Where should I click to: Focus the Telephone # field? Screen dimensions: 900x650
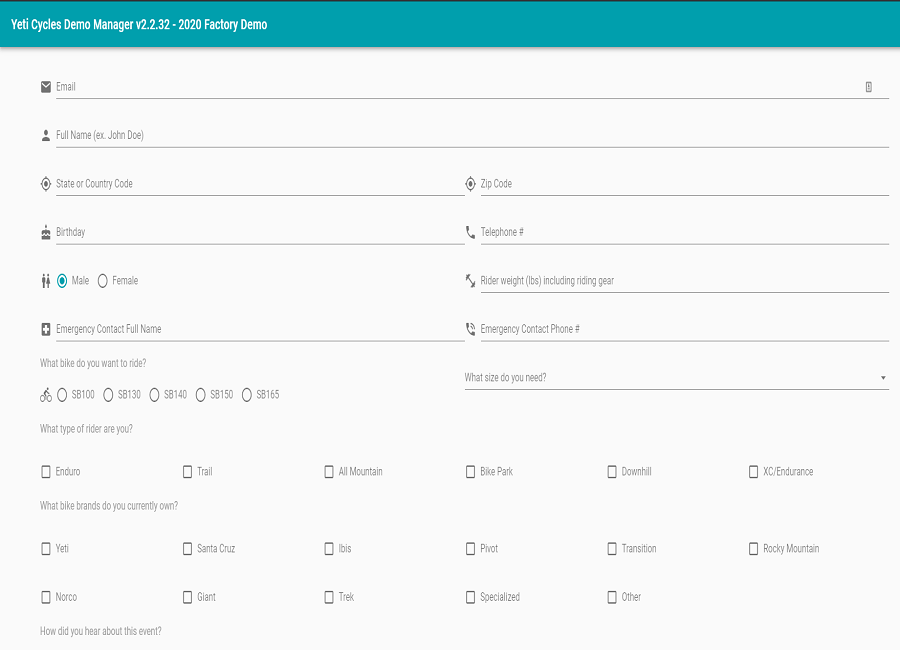coord(685,232)
